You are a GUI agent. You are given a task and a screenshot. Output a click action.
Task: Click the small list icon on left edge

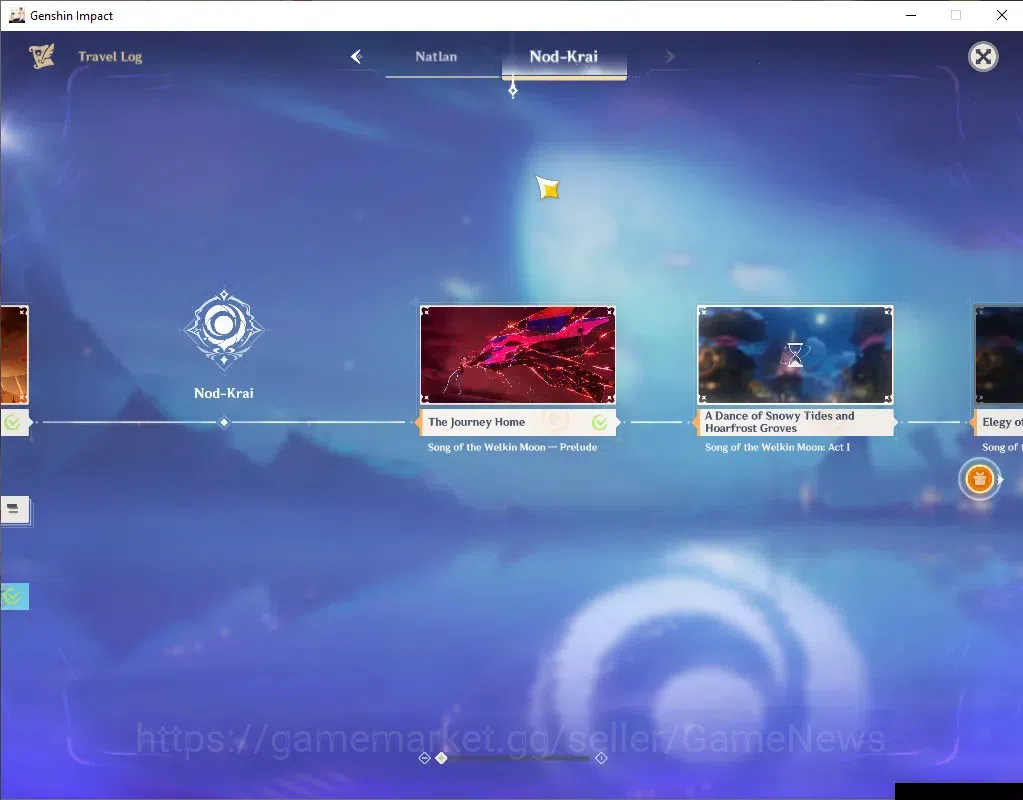click(14, 510)
